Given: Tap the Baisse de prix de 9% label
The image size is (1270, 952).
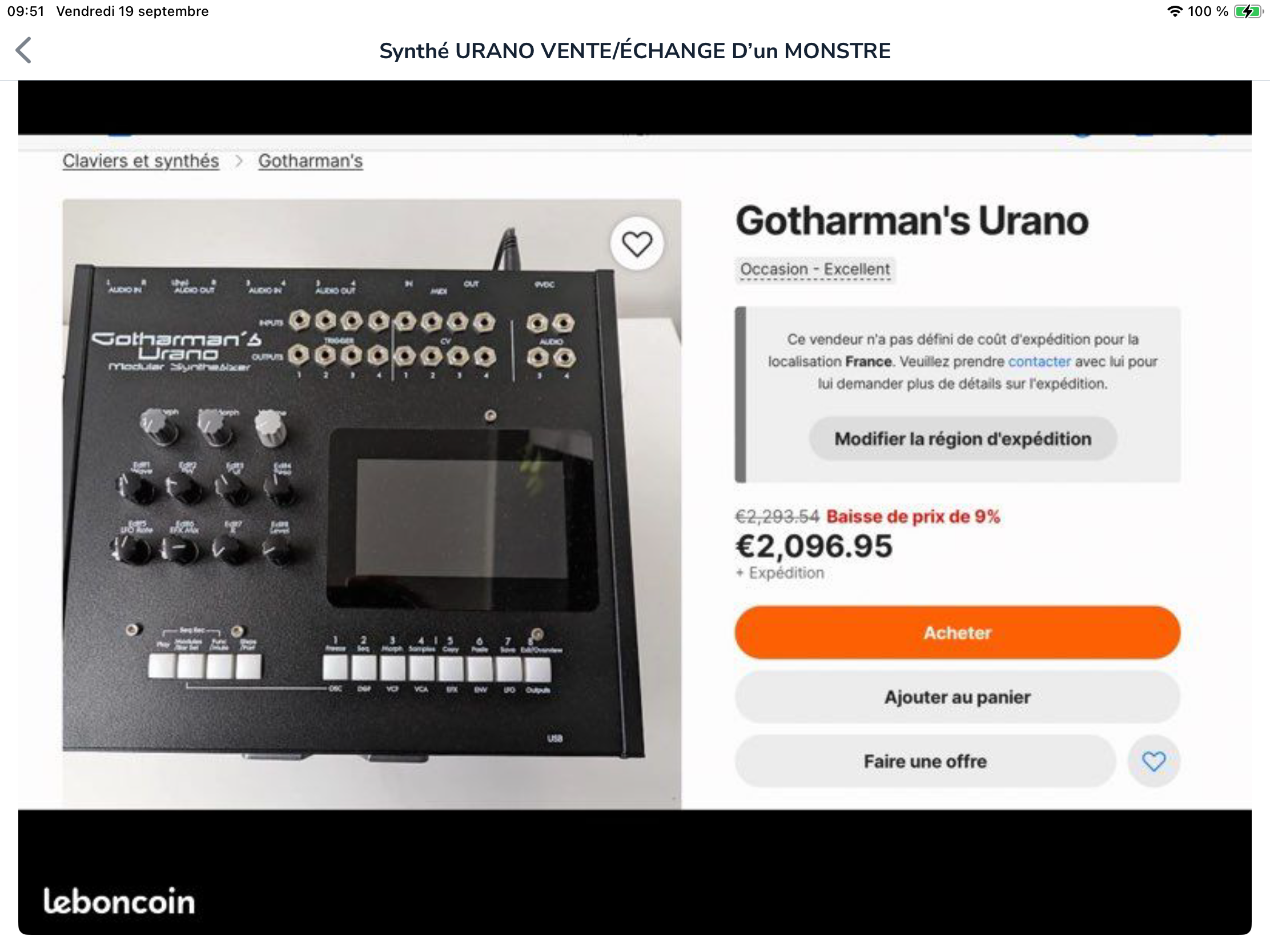Looking at the screenshot, I should point(913,517).
